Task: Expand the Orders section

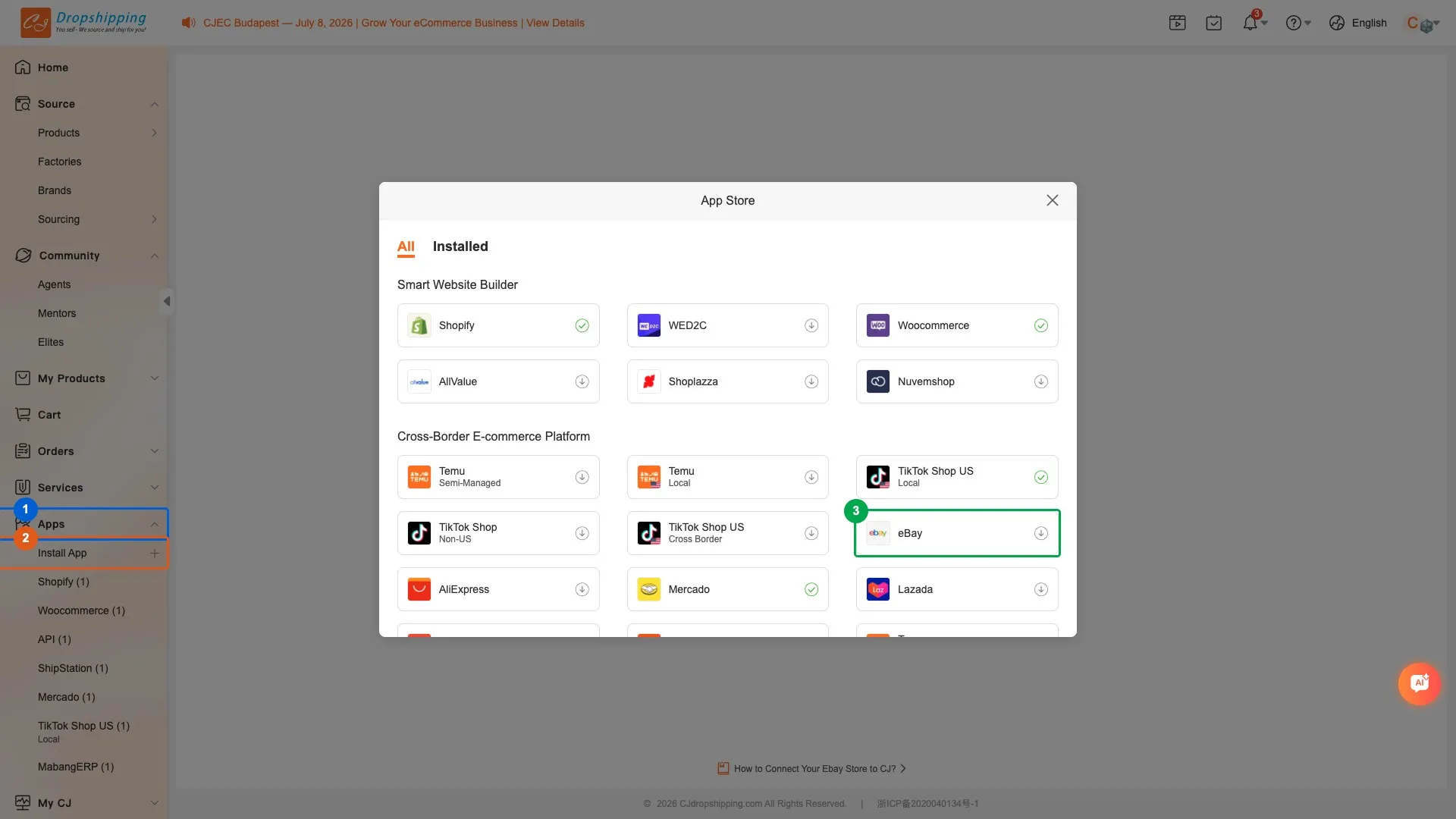Action: (x=155, y=451)
